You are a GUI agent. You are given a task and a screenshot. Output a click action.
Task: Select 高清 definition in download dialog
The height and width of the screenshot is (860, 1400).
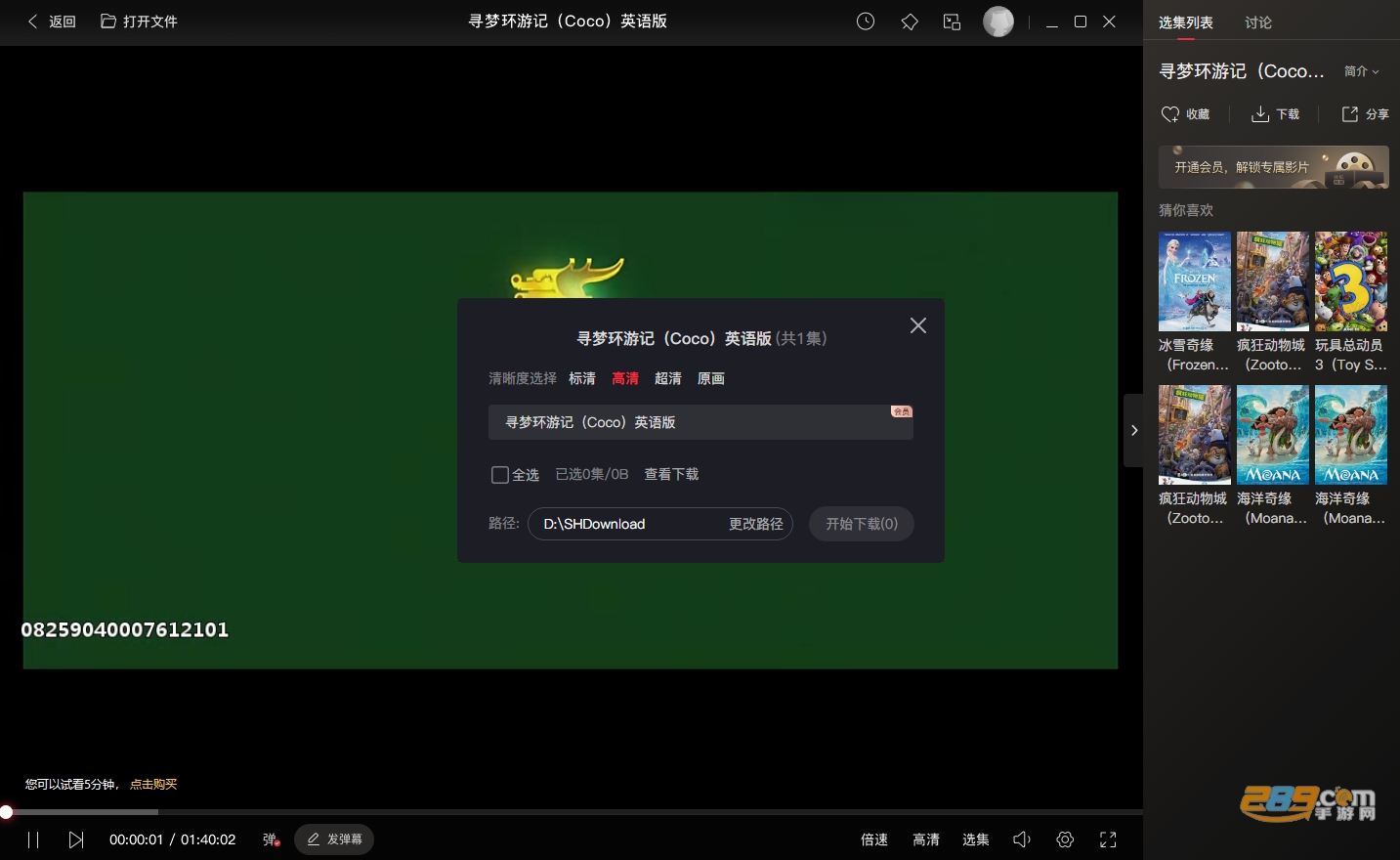[625, 378]
